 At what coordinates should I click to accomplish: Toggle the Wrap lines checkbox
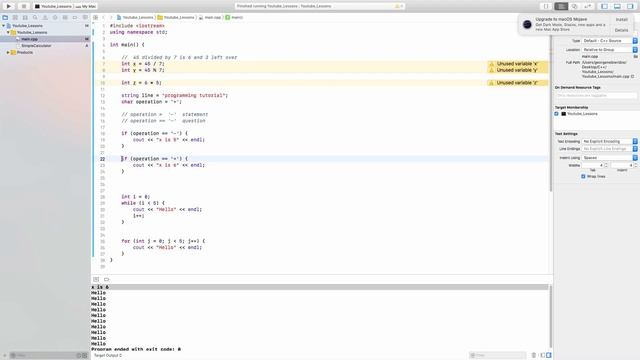click(x=583, y=176)
